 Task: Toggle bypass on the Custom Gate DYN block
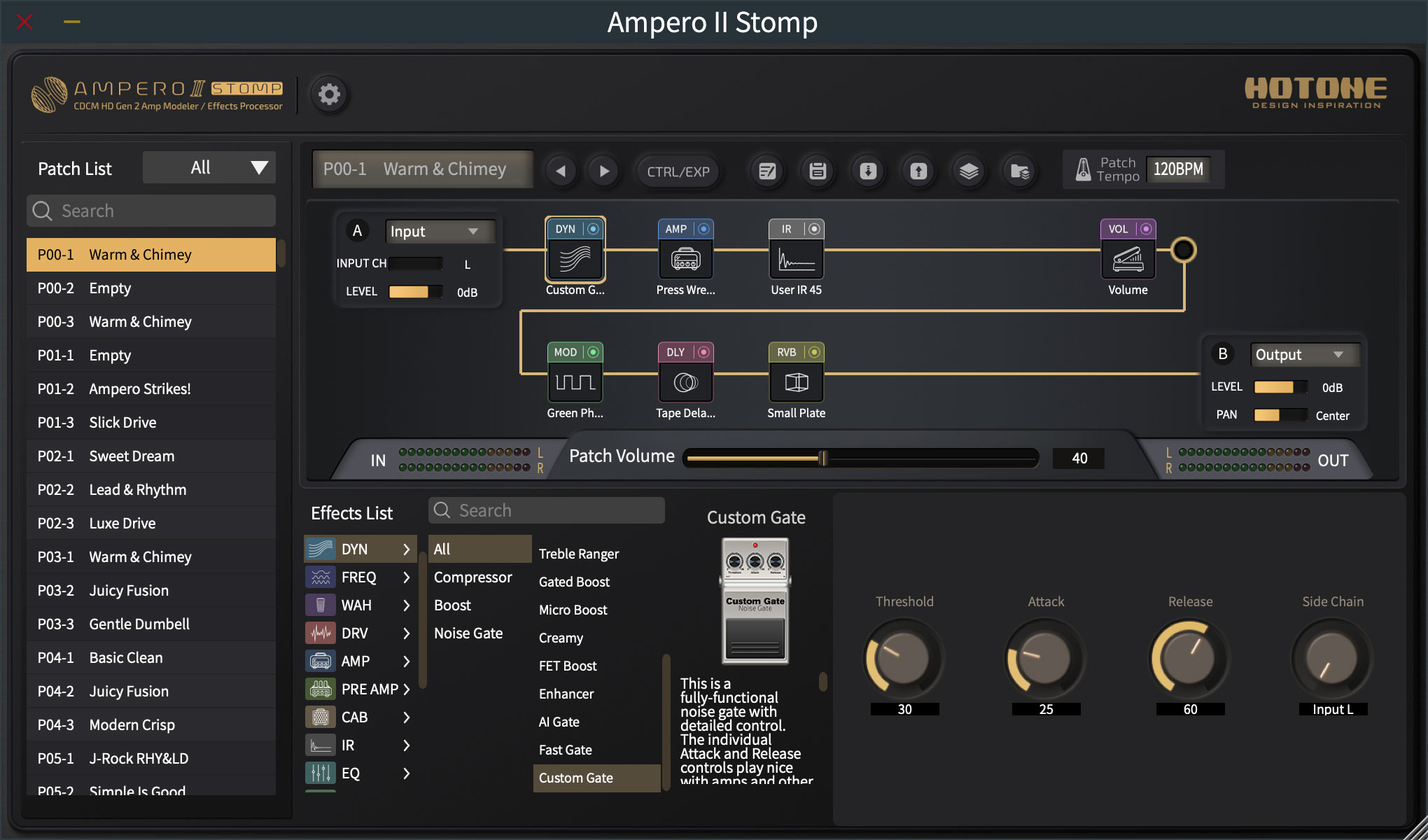coord(594,228)
